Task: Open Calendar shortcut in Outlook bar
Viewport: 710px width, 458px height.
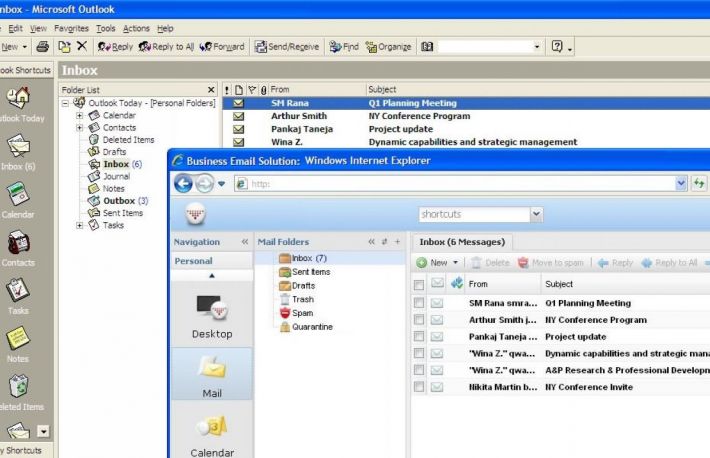Action: pos(18,195)
